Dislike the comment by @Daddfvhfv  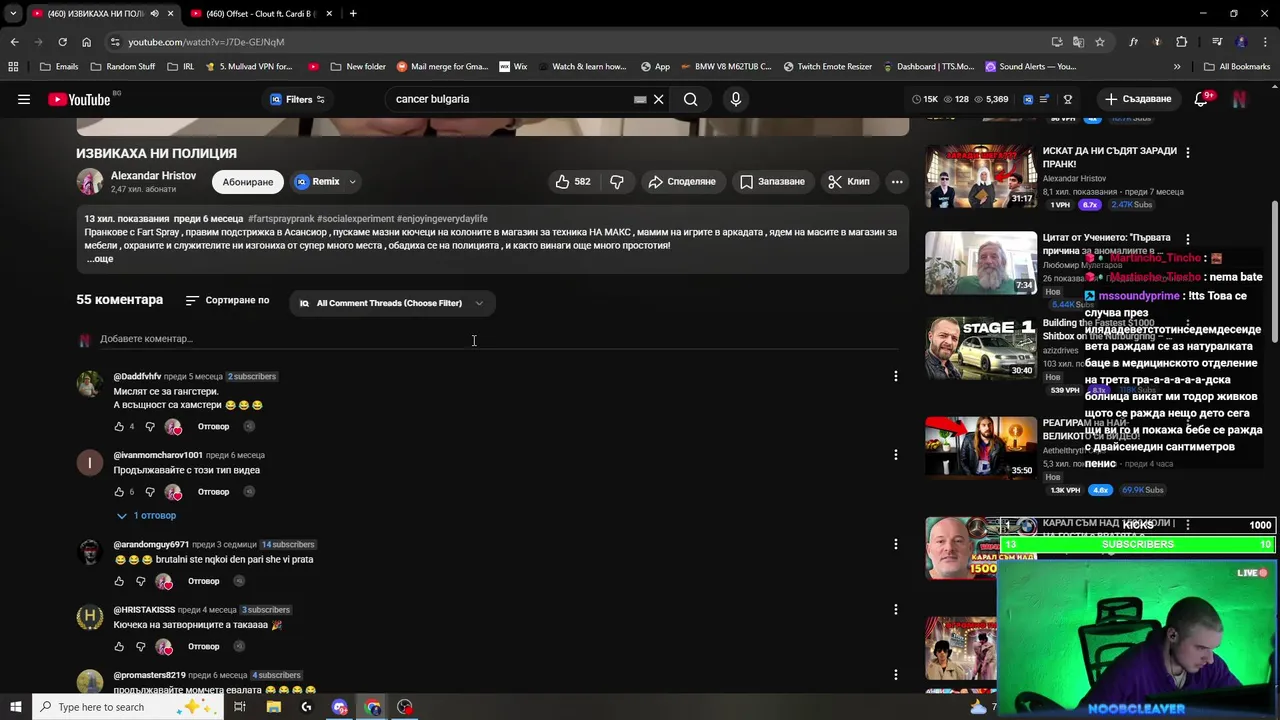click(x=150, y=427)
